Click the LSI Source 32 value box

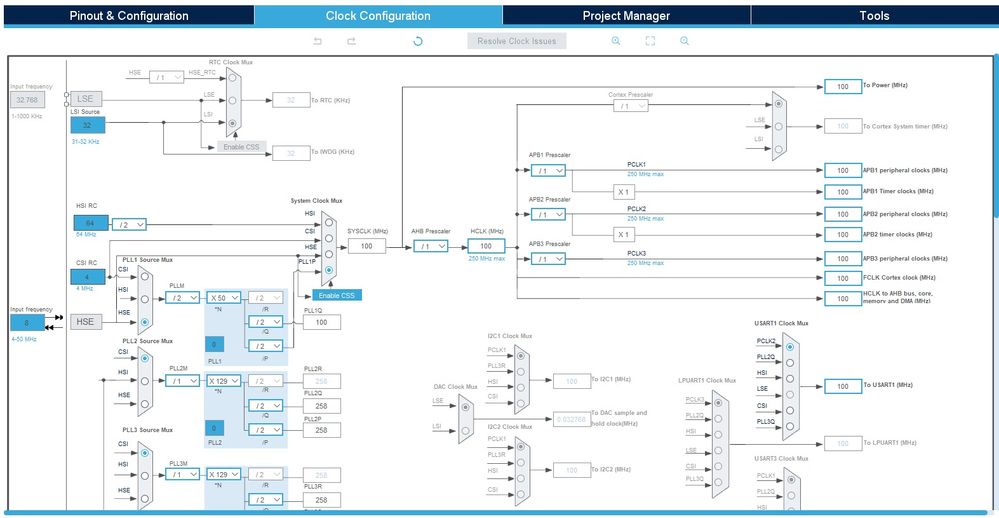[87, 125]
